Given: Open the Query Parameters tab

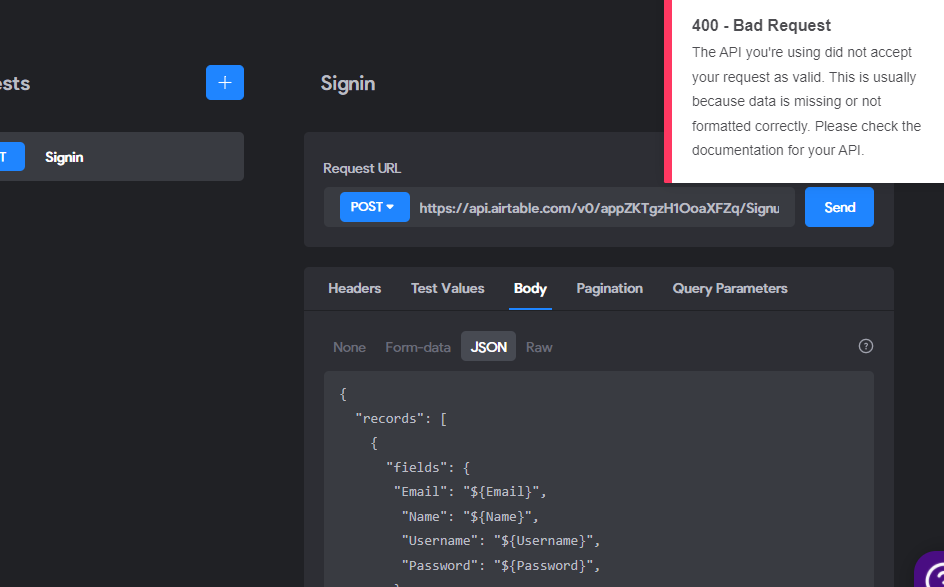Looking at the screenshot, I should tap(730, 288).
